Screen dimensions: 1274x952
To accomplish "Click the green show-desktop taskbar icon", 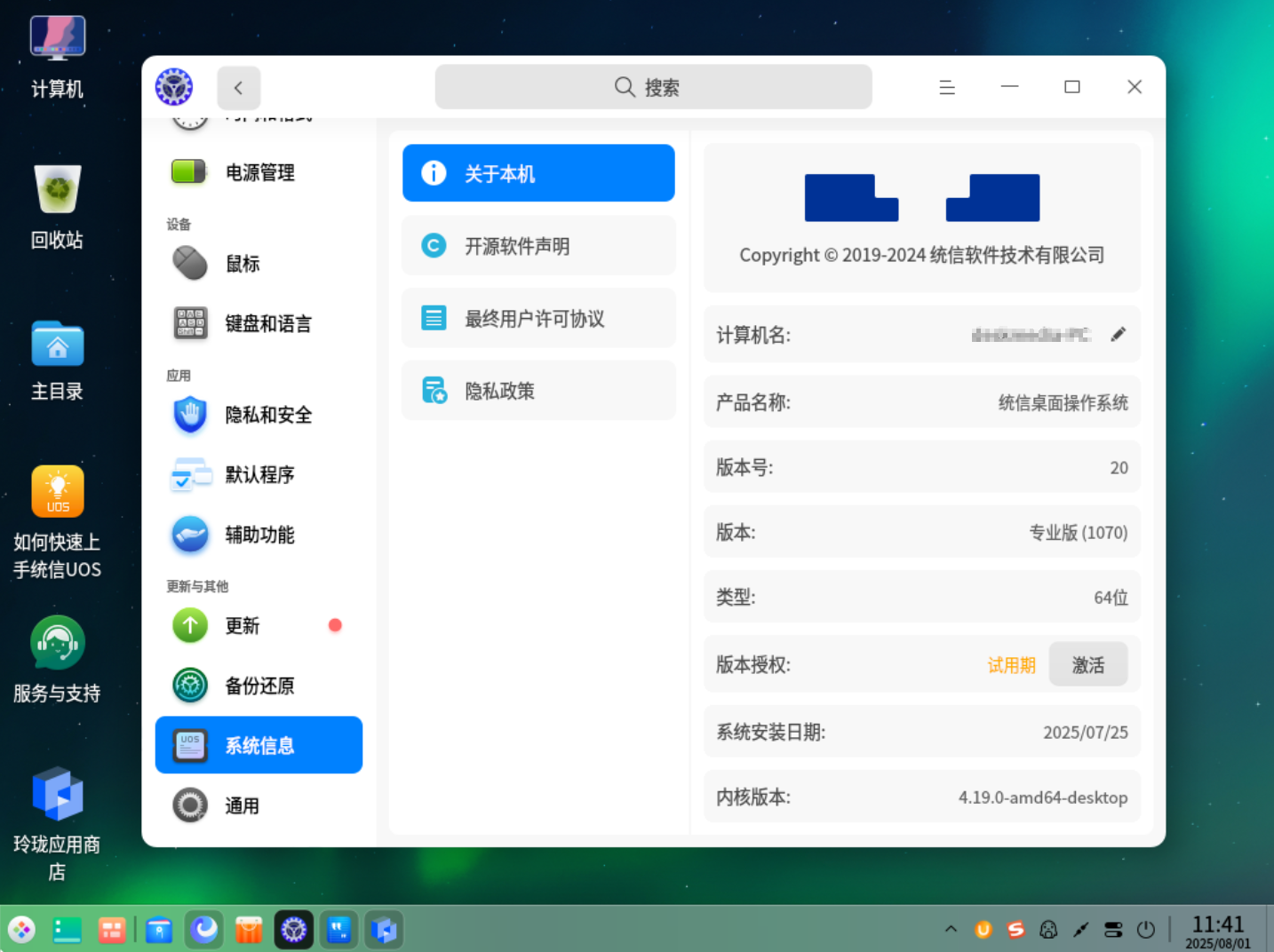I will click(67, 930).
